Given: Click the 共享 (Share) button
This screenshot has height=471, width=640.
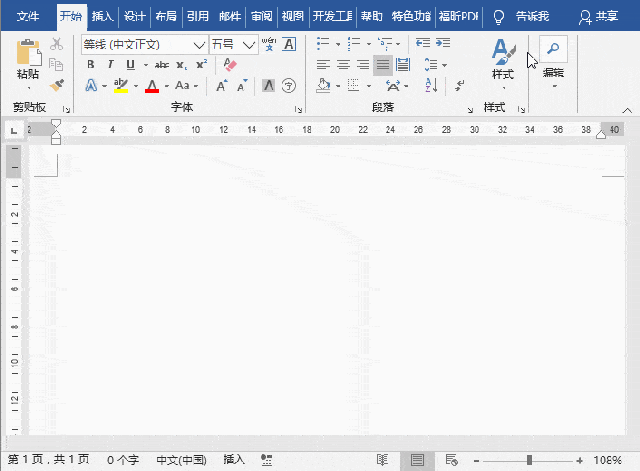Looking at the screenshot, I should click(x=599, y=16).
